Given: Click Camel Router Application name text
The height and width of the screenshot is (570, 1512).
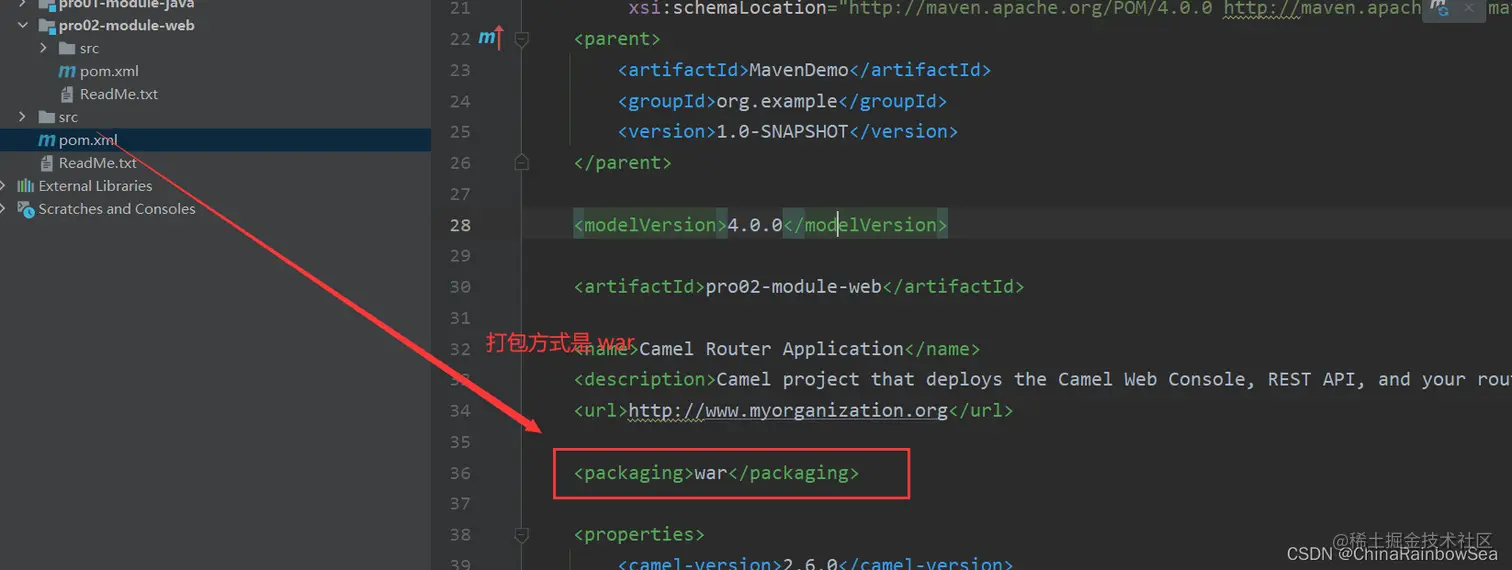Looking at the screenshot, I should coord(771,349).
